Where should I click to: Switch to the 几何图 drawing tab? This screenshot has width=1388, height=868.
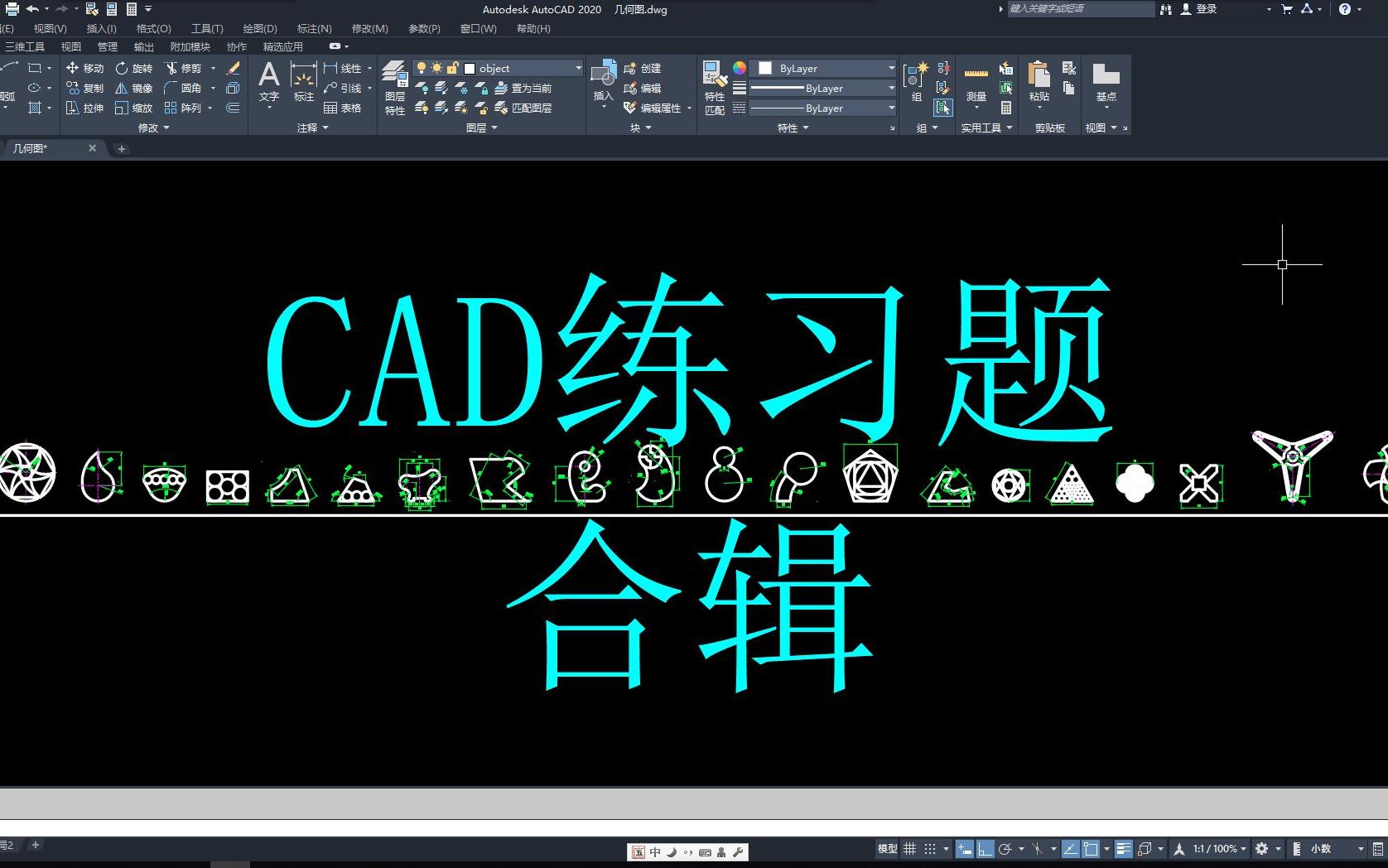pos(31,148)
